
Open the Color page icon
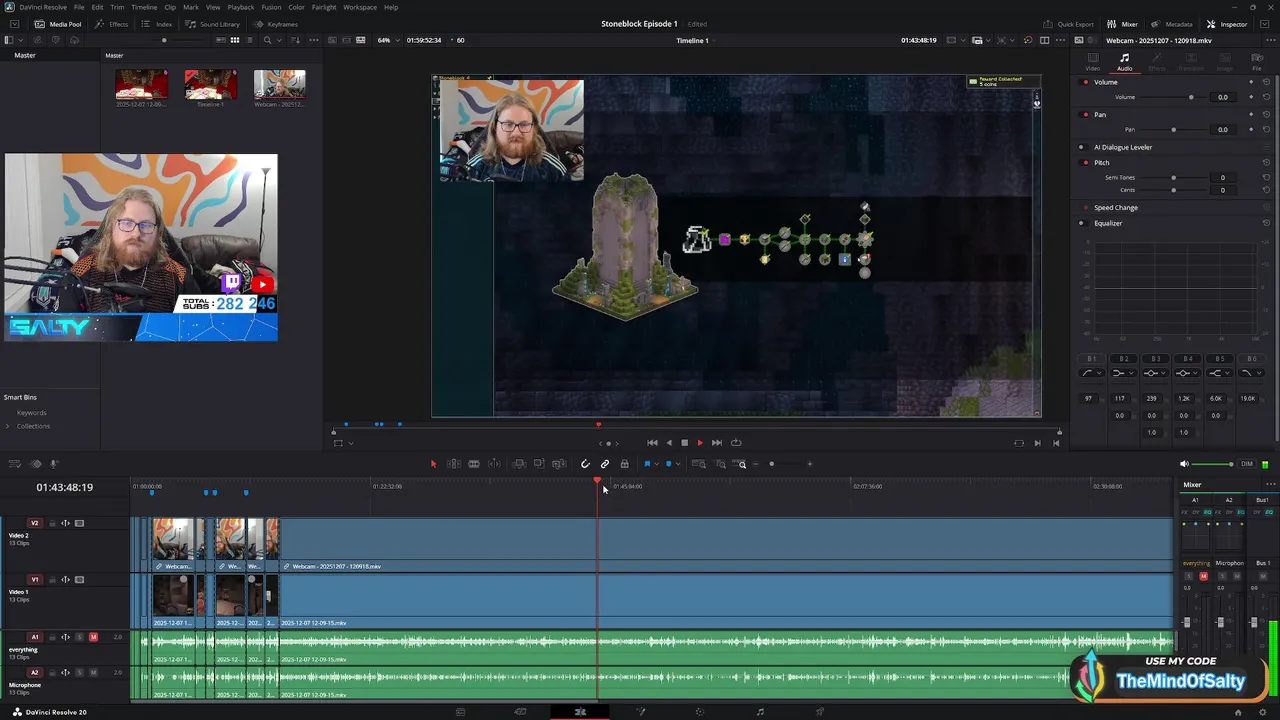click(700, 712)
